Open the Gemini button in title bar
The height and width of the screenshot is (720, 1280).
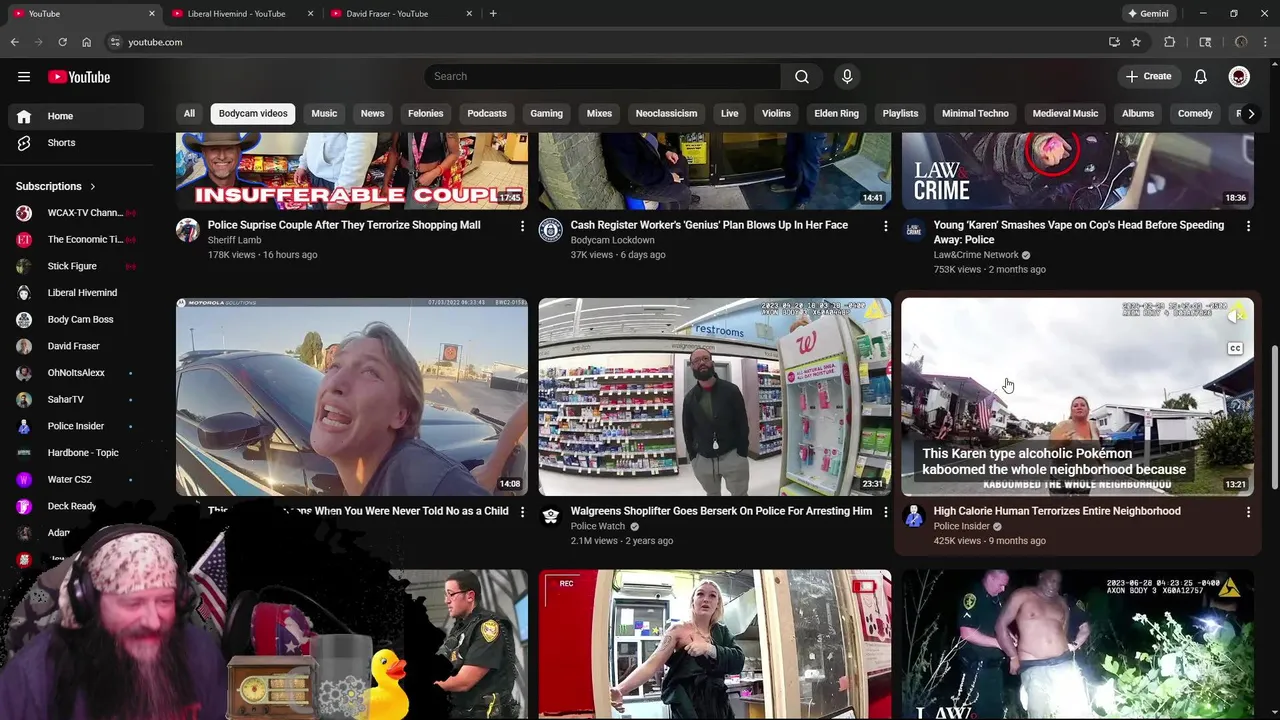(x=1148, y=14)
